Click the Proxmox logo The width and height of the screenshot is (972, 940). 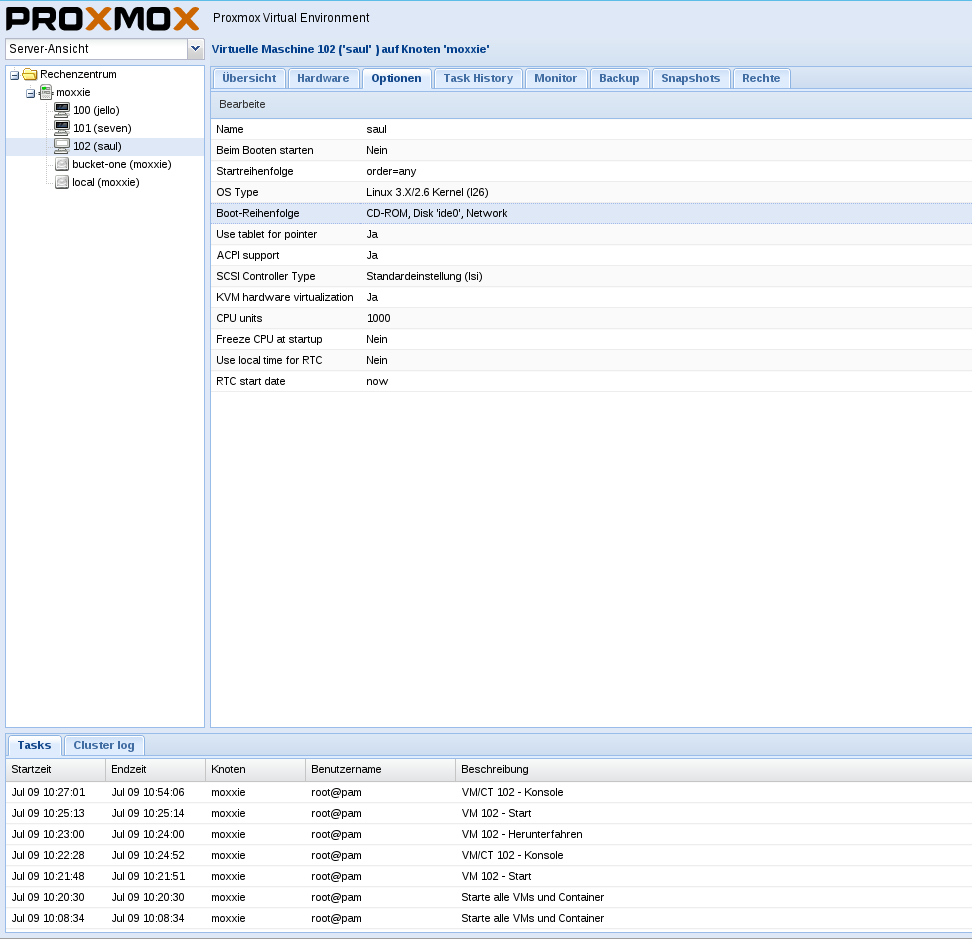pos(103,19)
